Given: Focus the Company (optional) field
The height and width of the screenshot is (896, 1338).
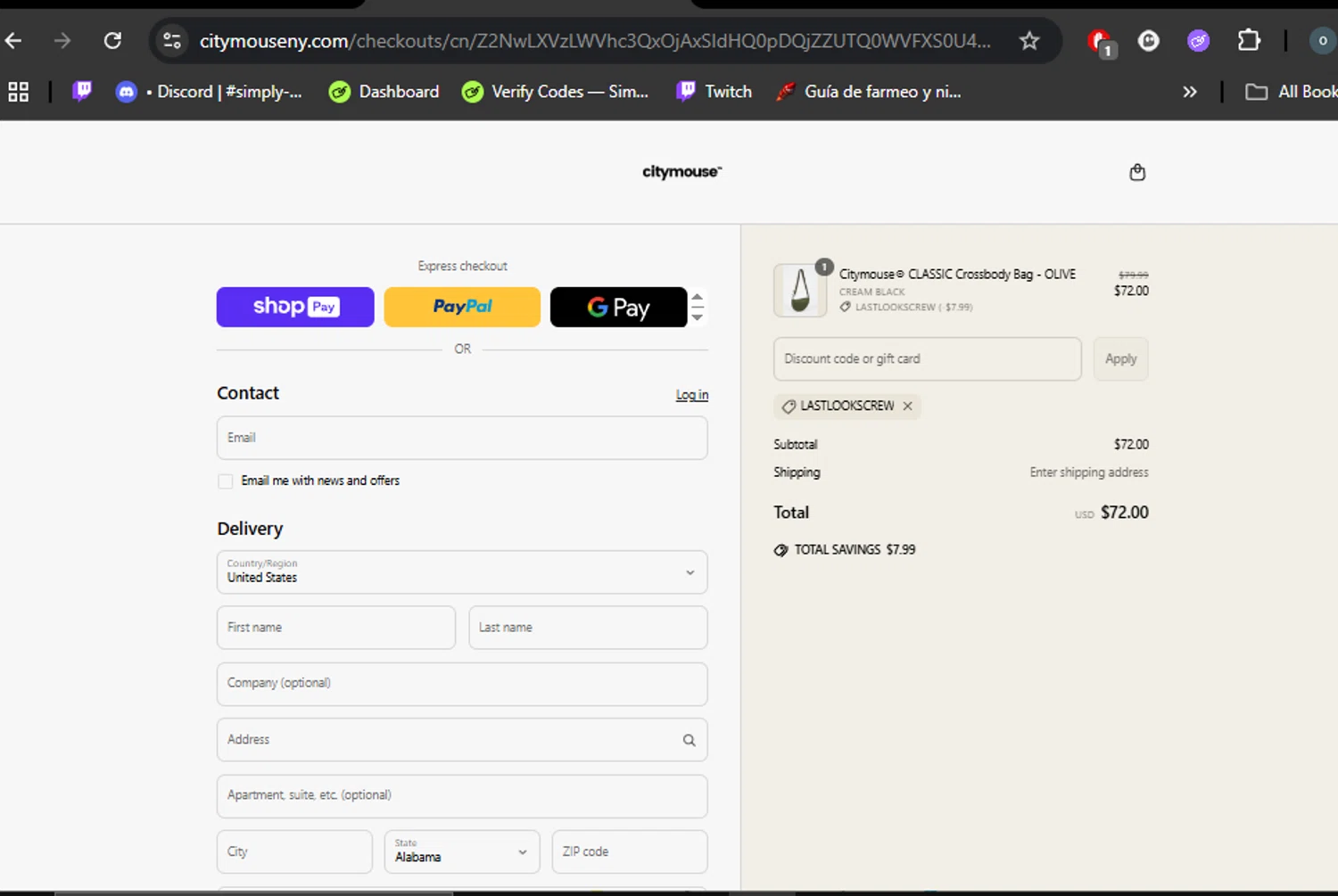Looking at the screenshot, I should click(462, 684).
